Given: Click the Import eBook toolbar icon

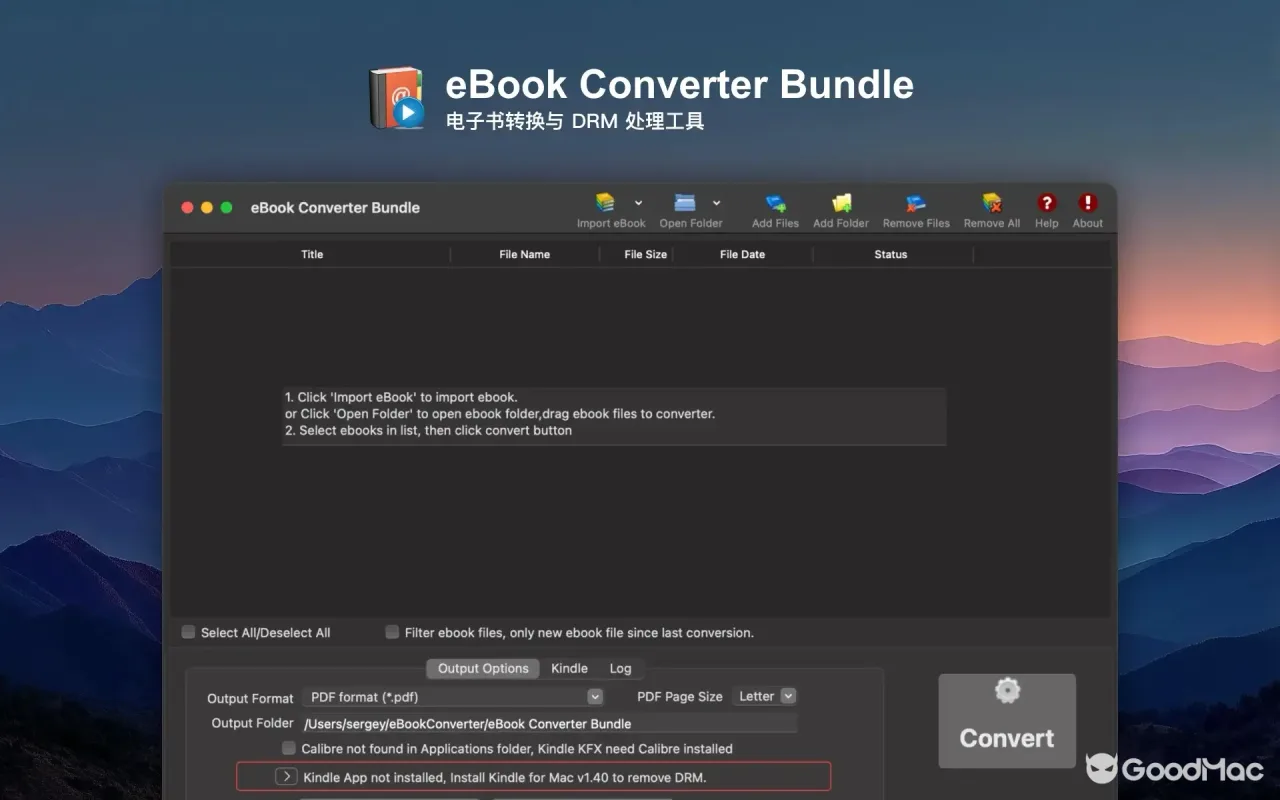Looking at the screenshot, I should (605, 203).
